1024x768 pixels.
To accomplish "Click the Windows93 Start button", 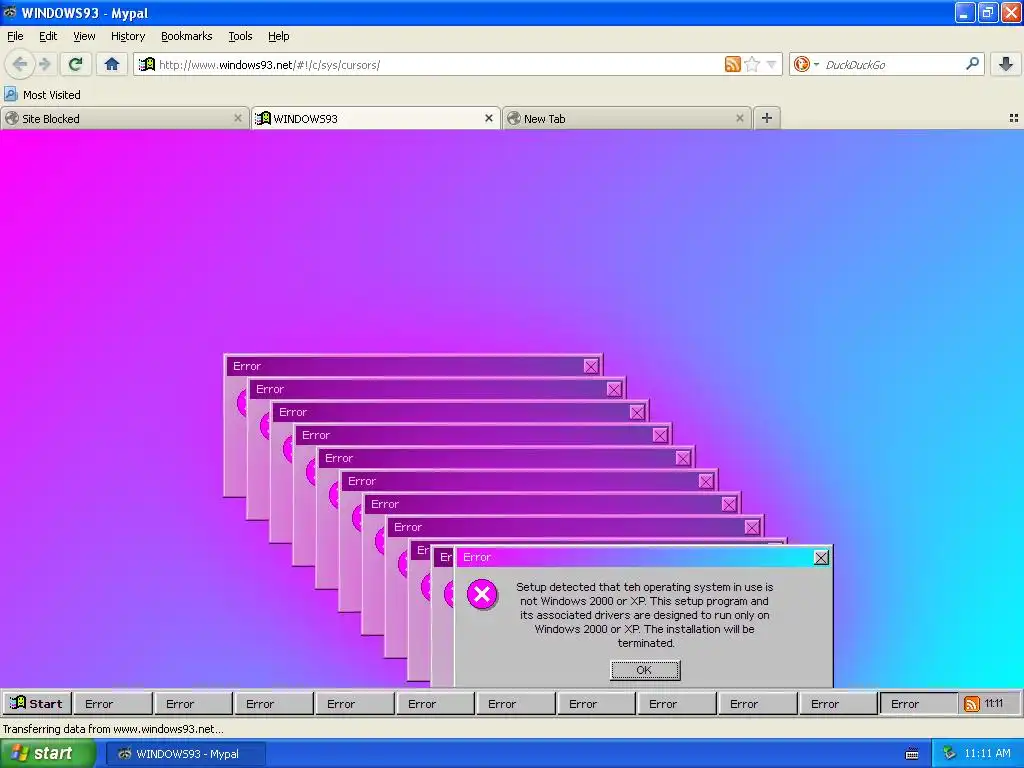I will pos(37,703).
